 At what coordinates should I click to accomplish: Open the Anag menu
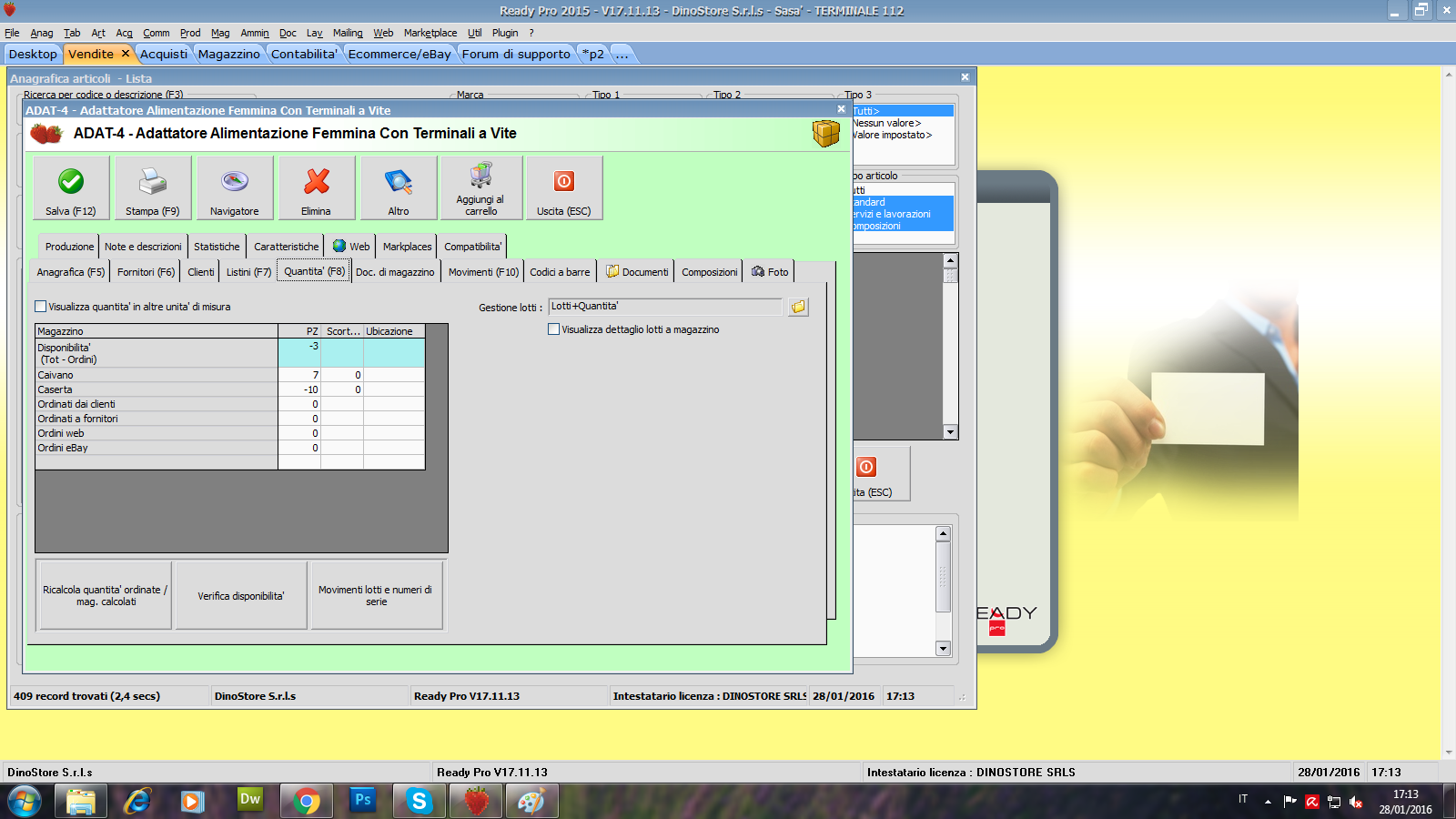(x=42, y=33)
